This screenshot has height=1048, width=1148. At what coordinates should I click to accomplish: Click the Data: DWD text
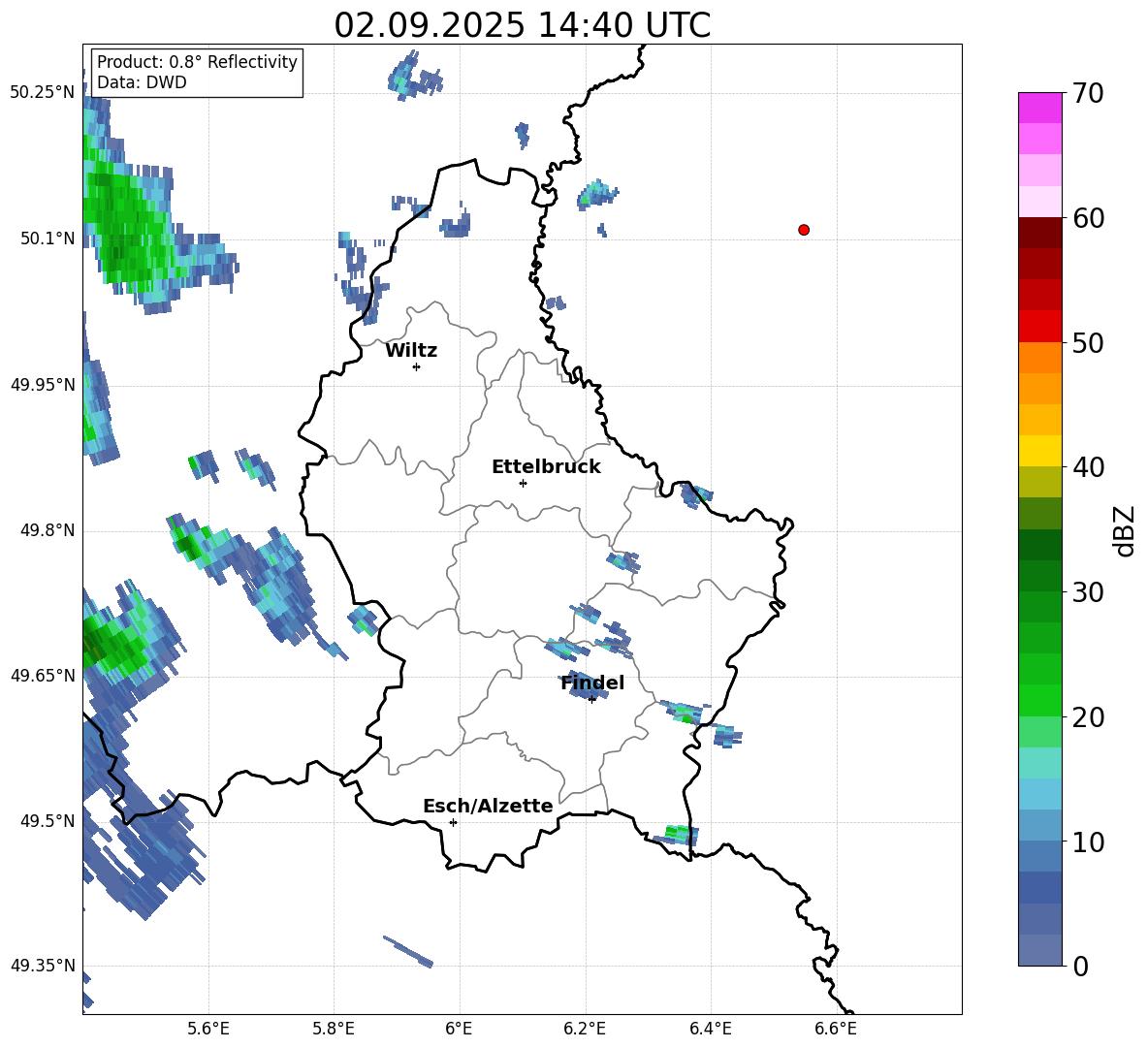point(142,82)
